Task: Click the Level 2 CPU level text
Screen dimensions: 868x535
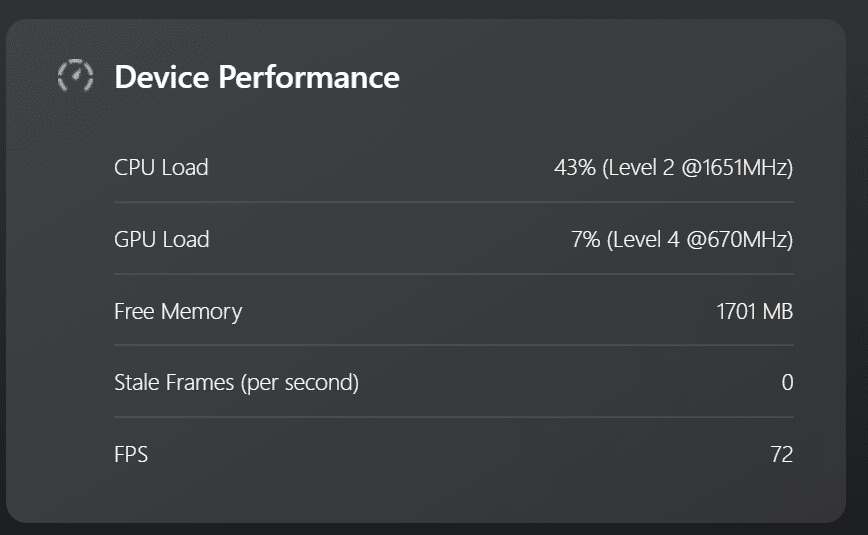Action: tap(640, 167)
